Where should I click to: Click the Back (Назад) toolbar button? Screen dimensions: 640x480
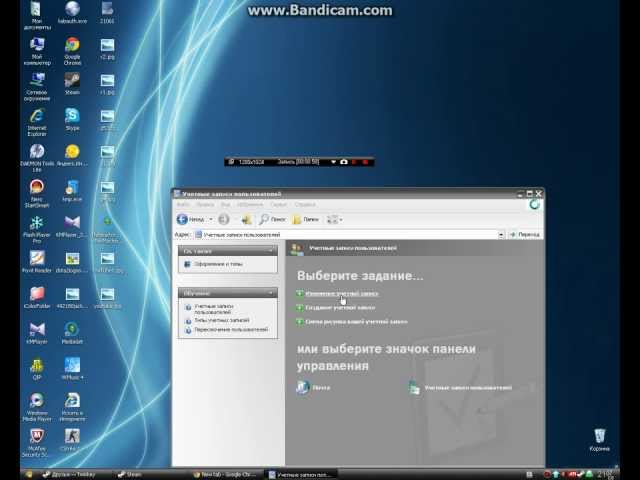point(190,219)
